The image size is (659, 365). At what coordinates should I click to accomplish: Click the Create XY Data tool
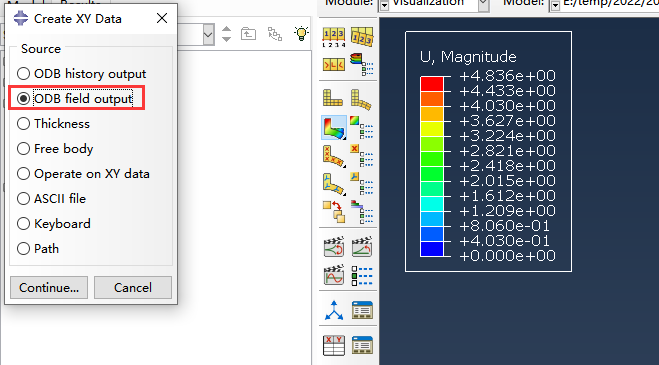334,345
